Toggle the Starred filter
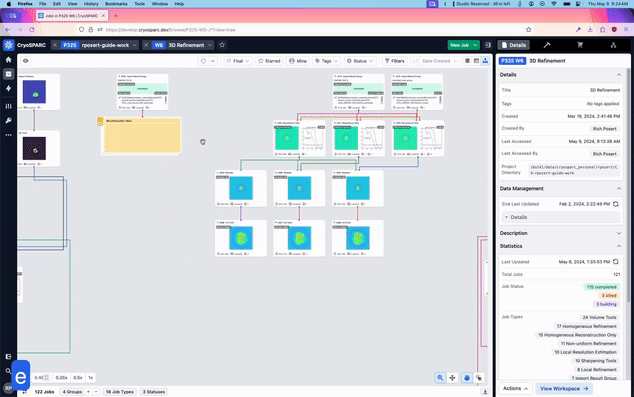The height and width of the screenshot is (397, 634). pyautogui.click(x=269, y=61)
